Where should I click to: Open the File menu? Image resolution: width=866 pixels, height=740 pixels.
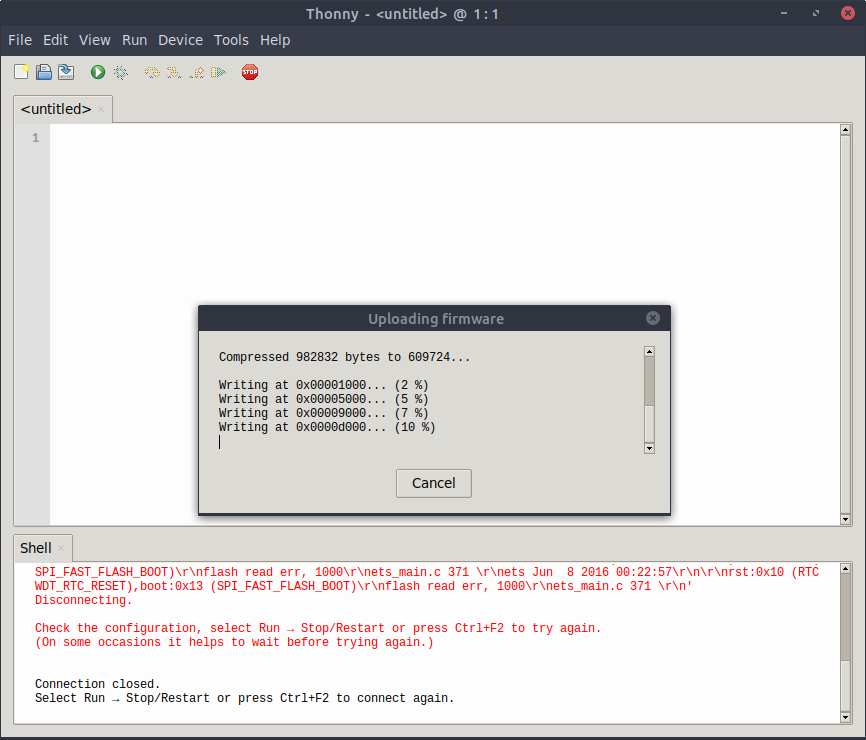click(x=20, y=40)
